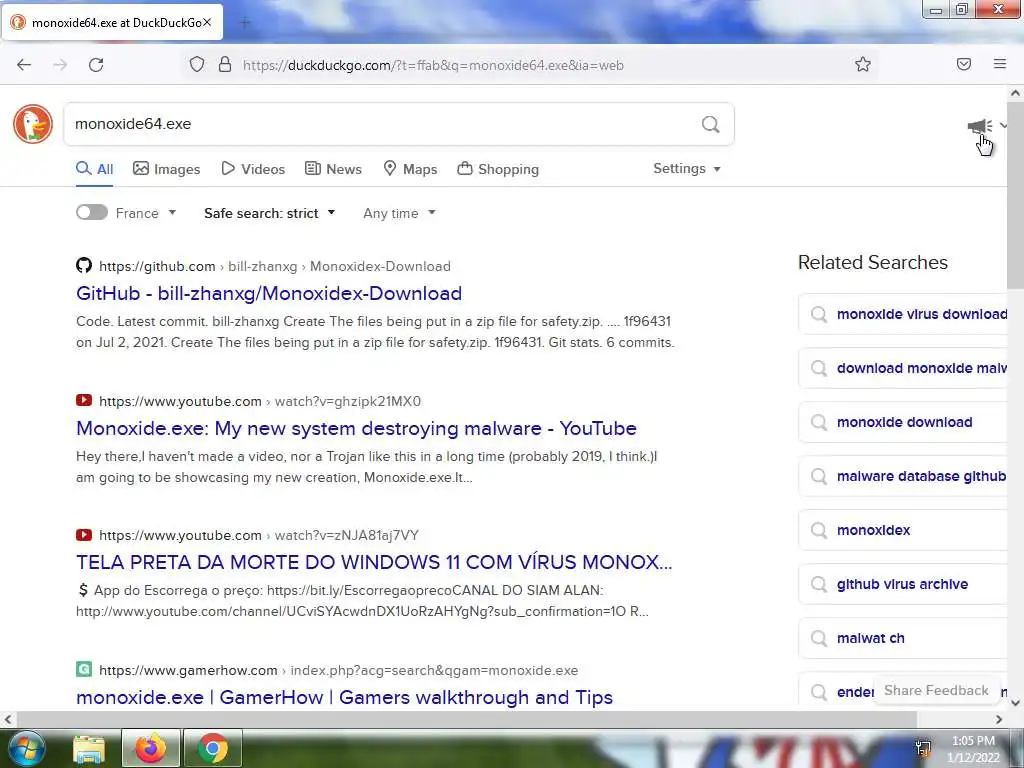Open a new tab with plus
Screen dimensions: 1024x768
(x=245, y=23)
